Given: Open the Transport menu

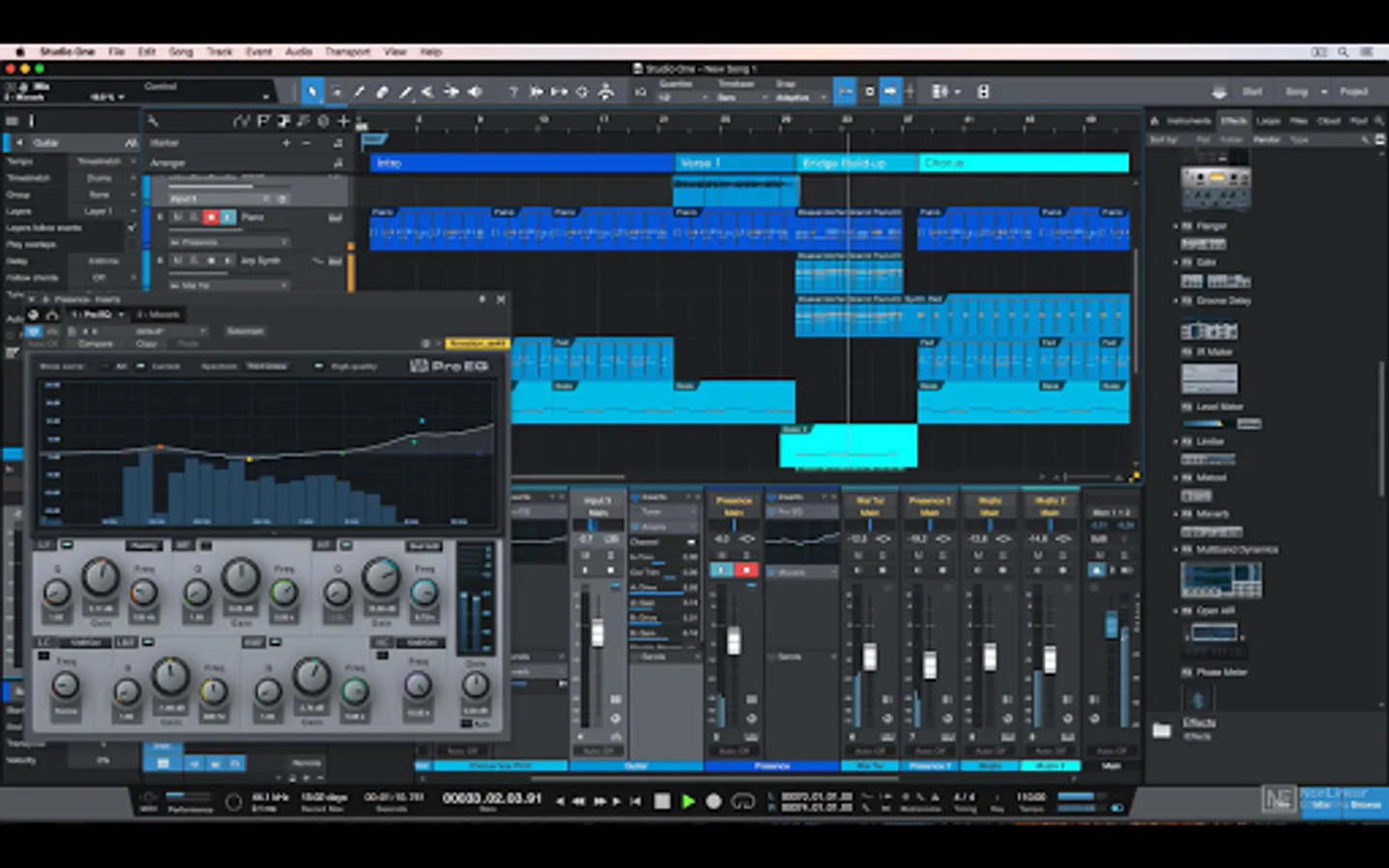Looking at the screenshot, I should [347, 52].
